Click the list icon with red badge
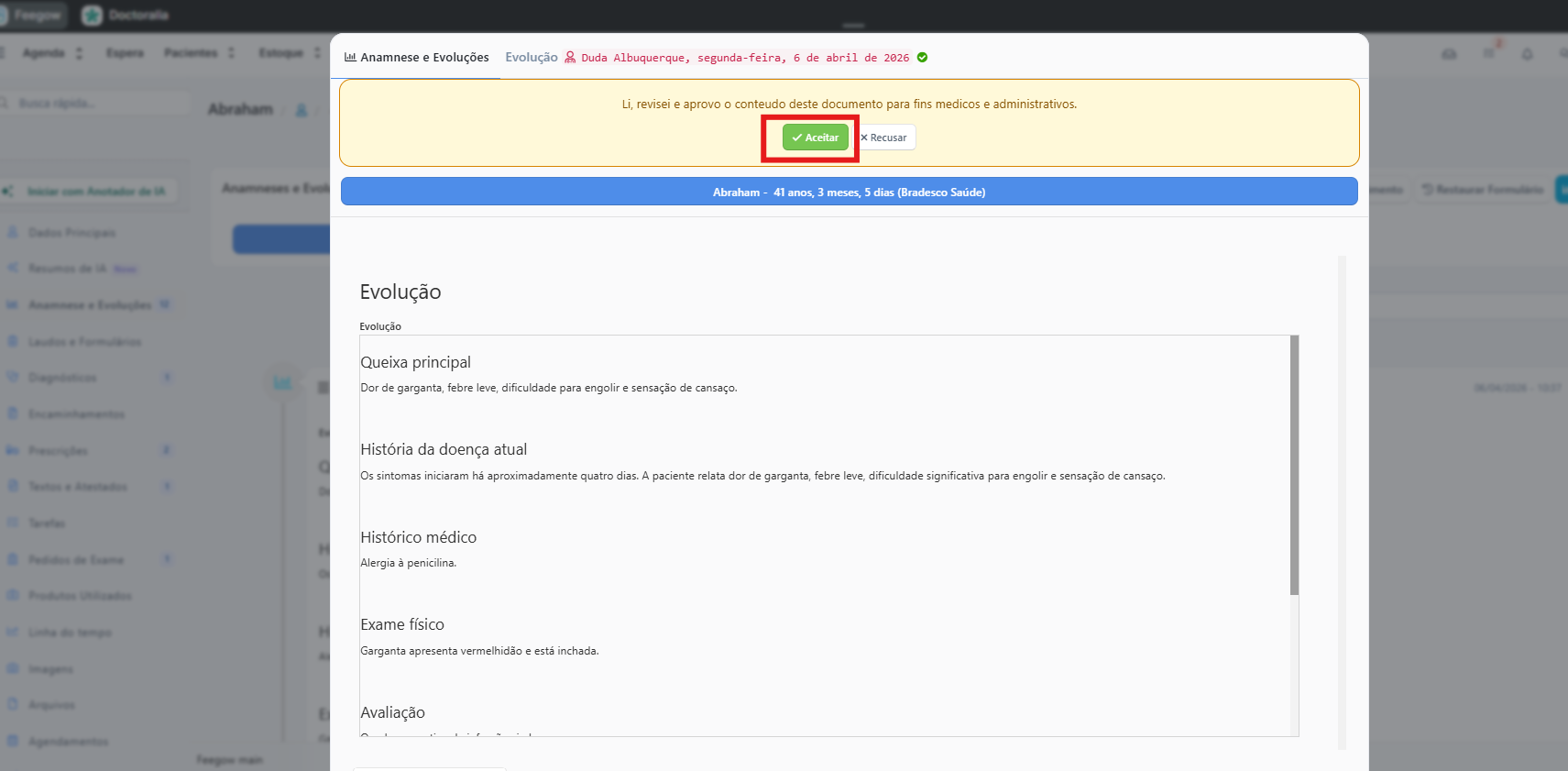 pos(1490,52)
